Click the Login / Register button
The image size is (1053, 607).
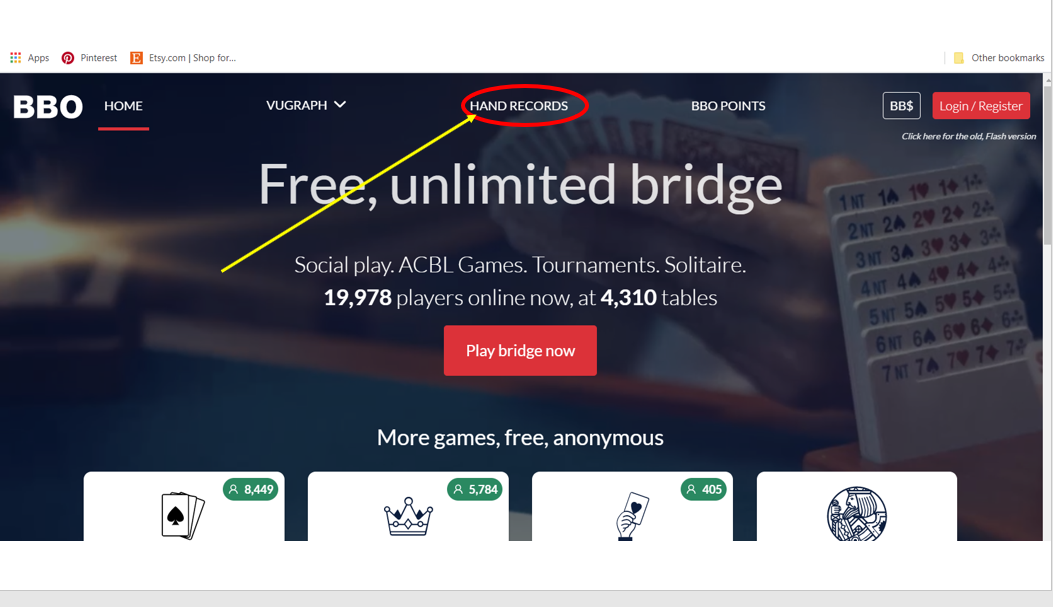(x=981, y=106)
